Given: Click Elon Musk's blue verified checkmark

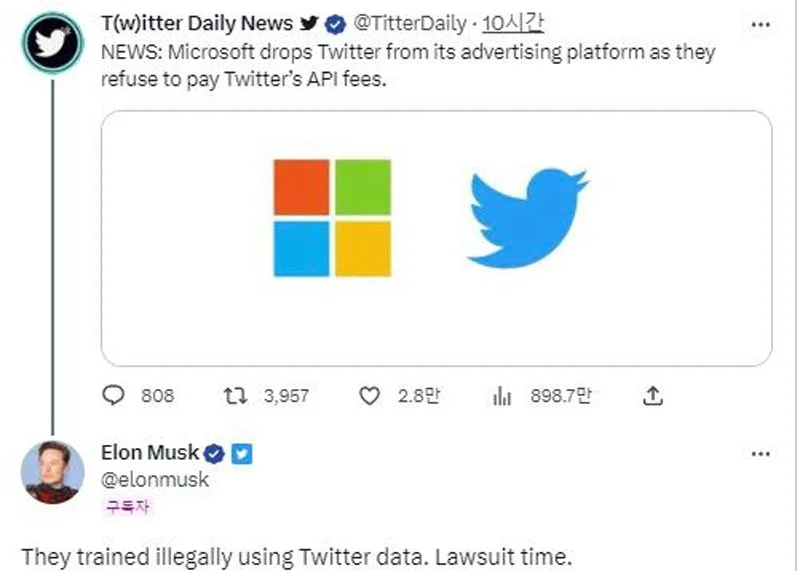Looking at the screenshot, I should point(216,453).
